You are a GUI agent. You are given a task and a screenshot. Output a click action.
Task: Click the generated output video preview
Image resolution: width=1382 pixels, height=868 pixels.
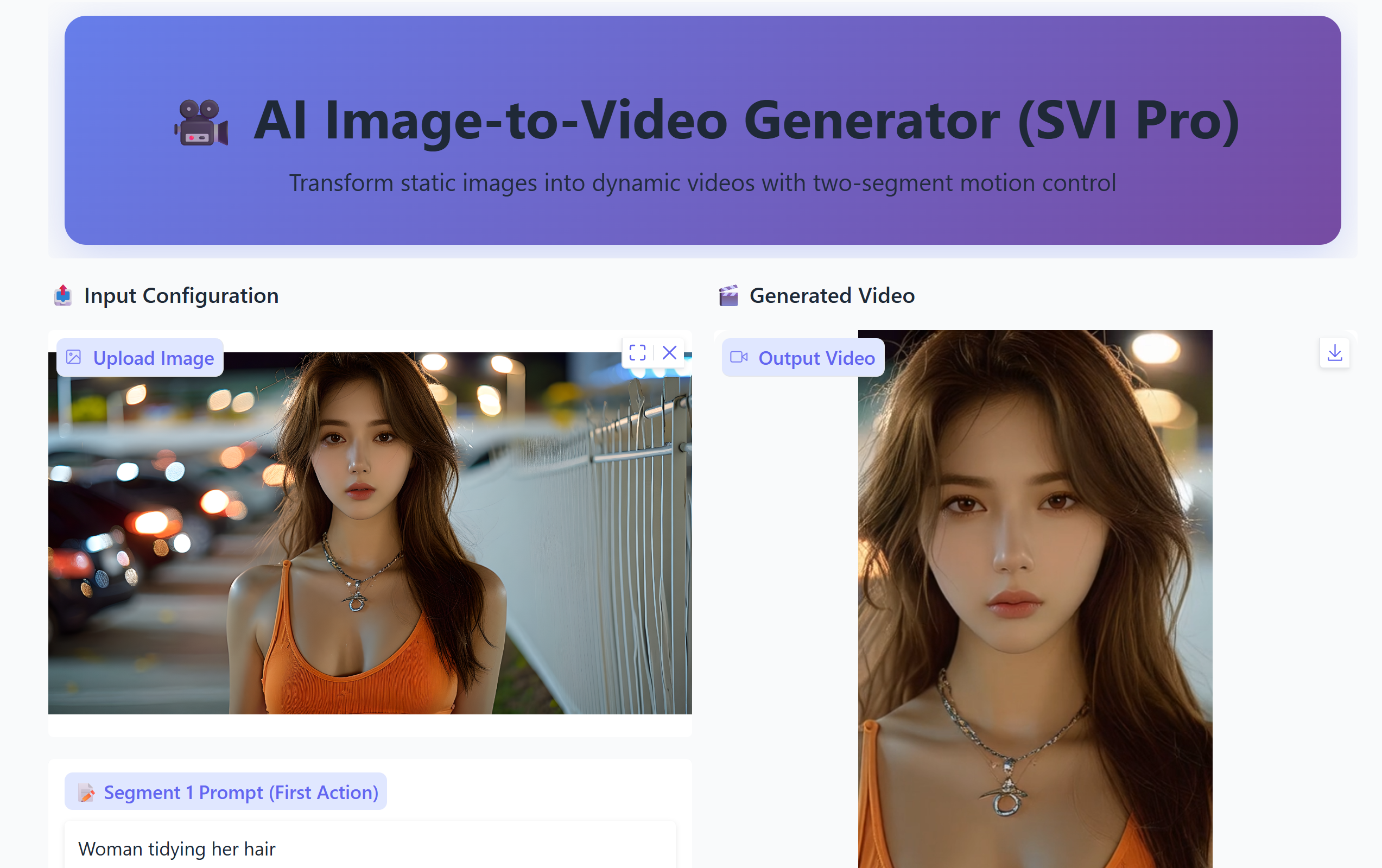1035,597
